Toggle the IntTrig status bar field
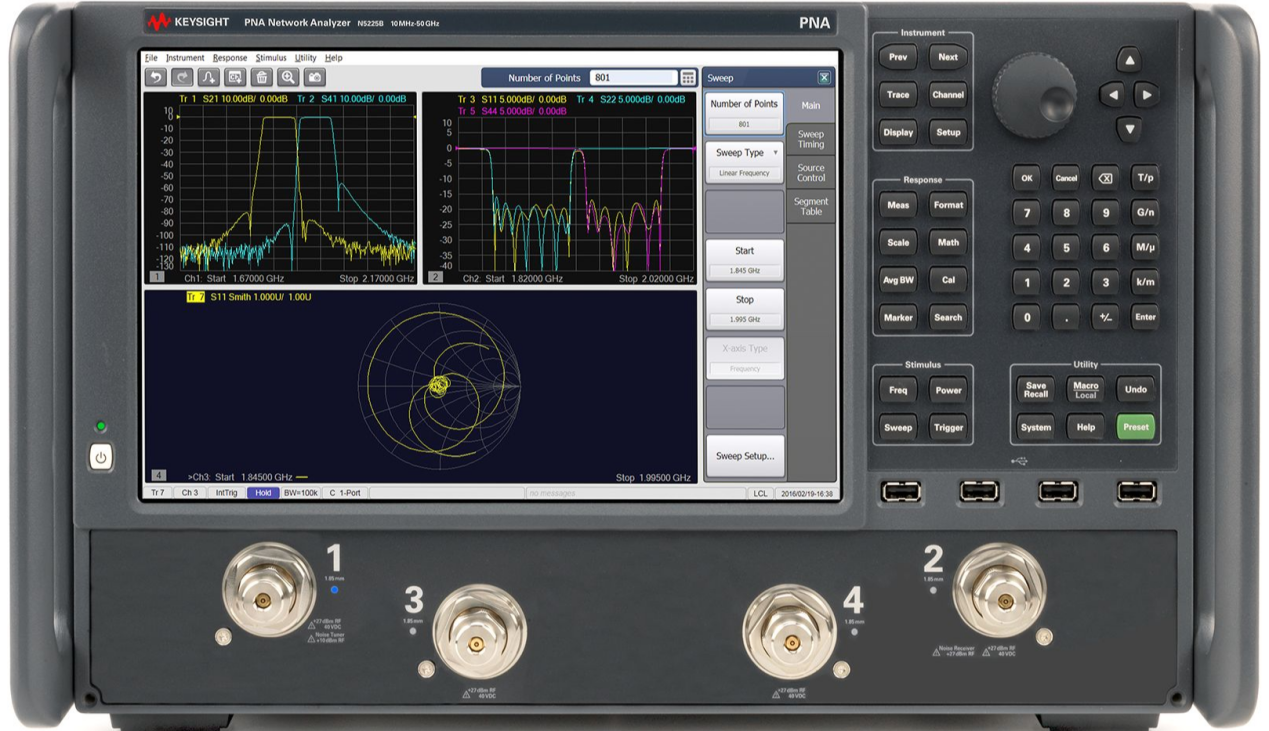This screenshot has width=1269, height=731. pyautogui.click(x=226, y=493)
